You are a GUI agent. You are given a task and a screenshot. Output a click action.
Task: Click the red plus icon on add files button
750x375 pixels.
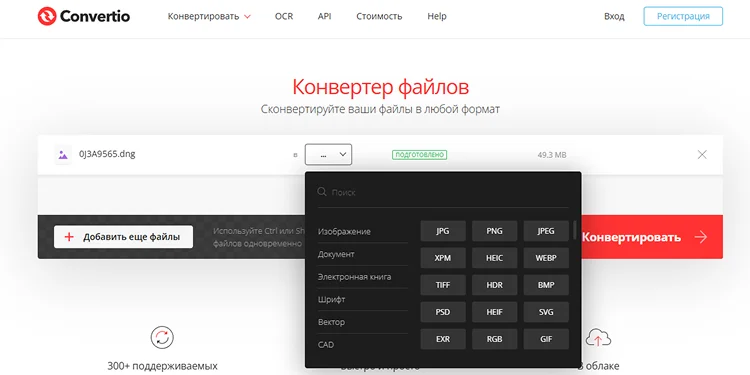[69, 237]
